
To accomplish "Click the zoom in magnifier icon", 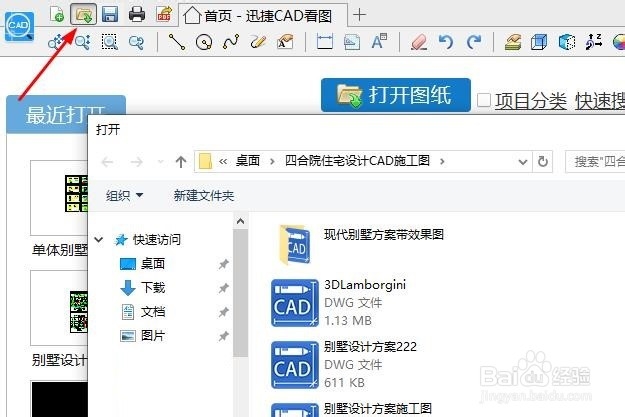I will [83, 42].
